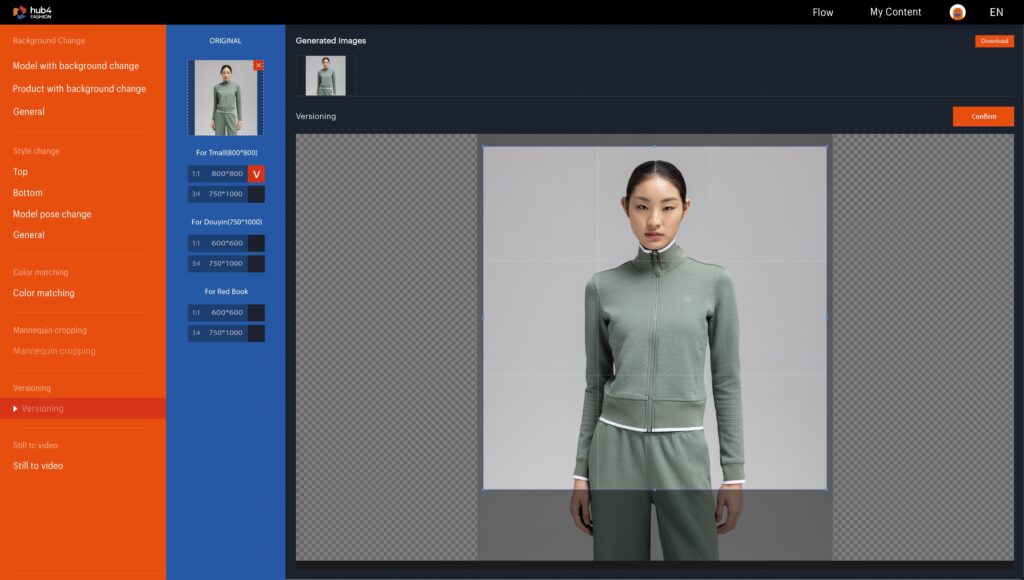Click the orange Confirm button

983,116
